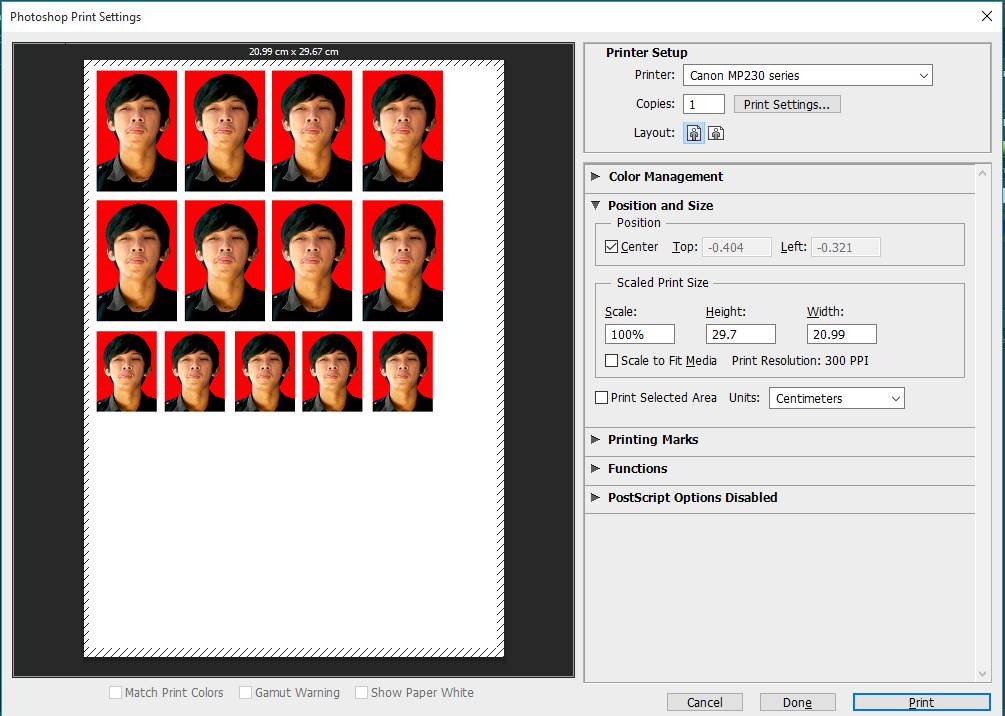Click the Cancel button
Screen dimensions: 1005x716
[x=704, y=703]
